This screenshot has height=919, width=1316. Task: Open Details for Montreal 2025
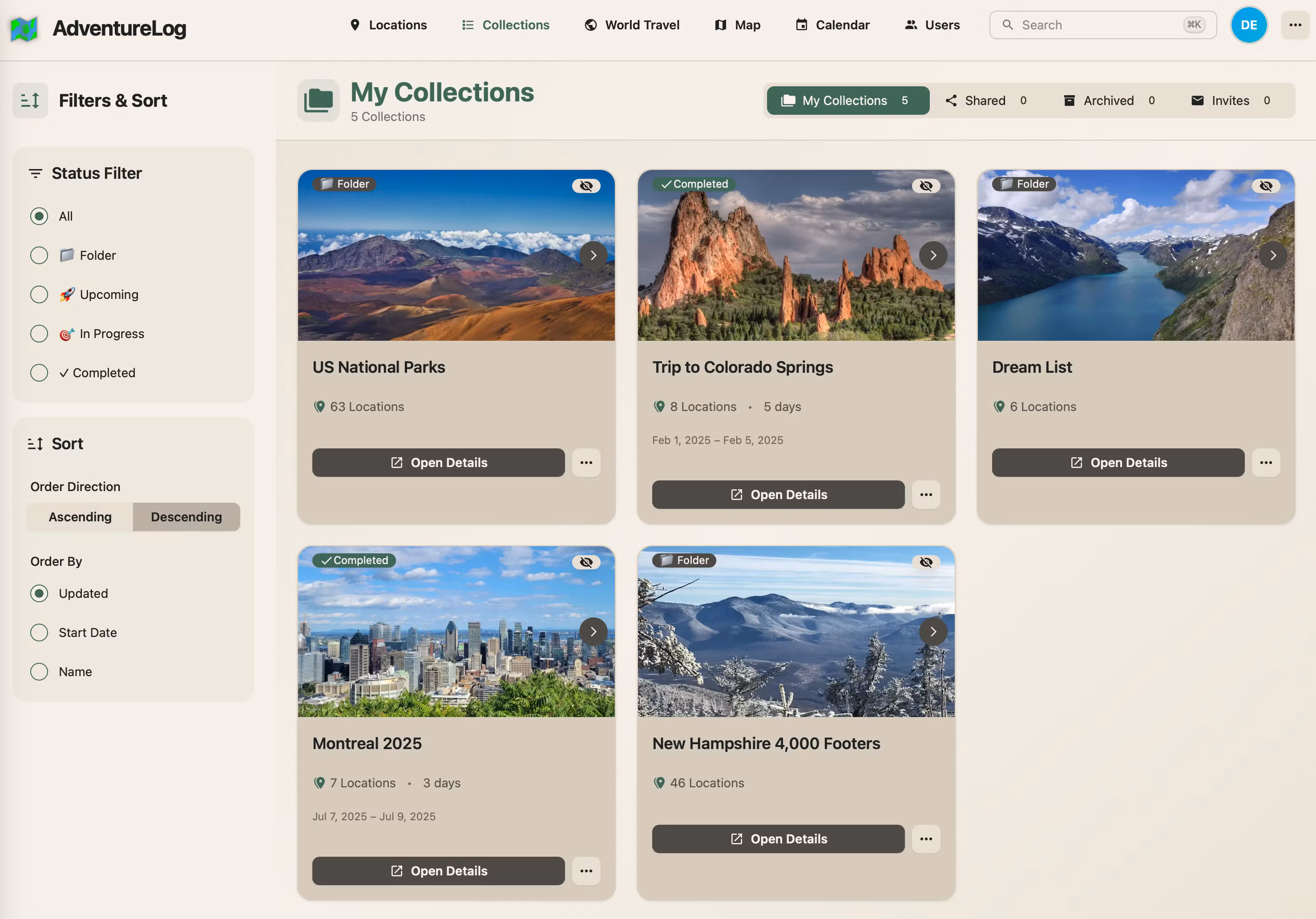tap(439, 871)
